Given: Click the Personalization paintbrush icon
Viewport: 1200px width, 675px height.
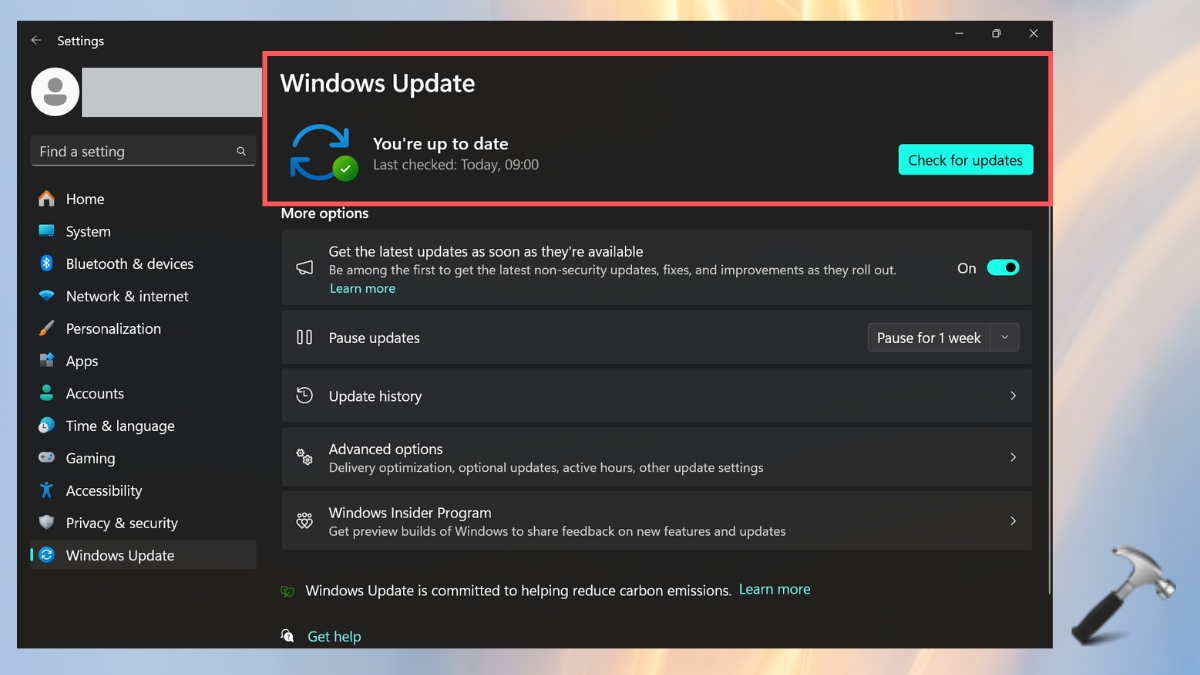Looking at the screenshot, I should tap(46, 328).
